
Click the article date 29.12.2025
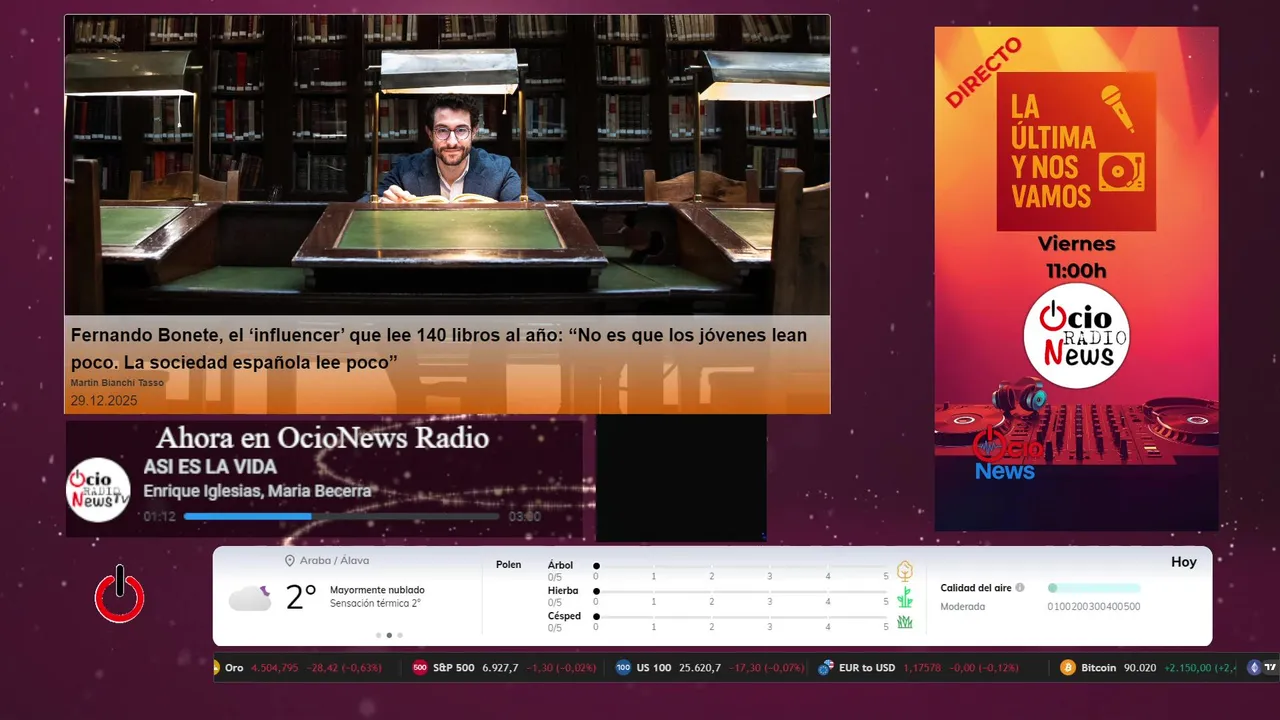(x=104, y=400)
